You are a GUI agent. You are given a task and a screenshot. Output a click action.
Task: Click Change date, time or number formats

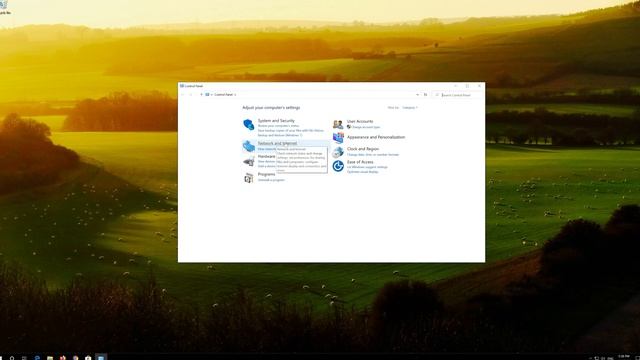373,155
